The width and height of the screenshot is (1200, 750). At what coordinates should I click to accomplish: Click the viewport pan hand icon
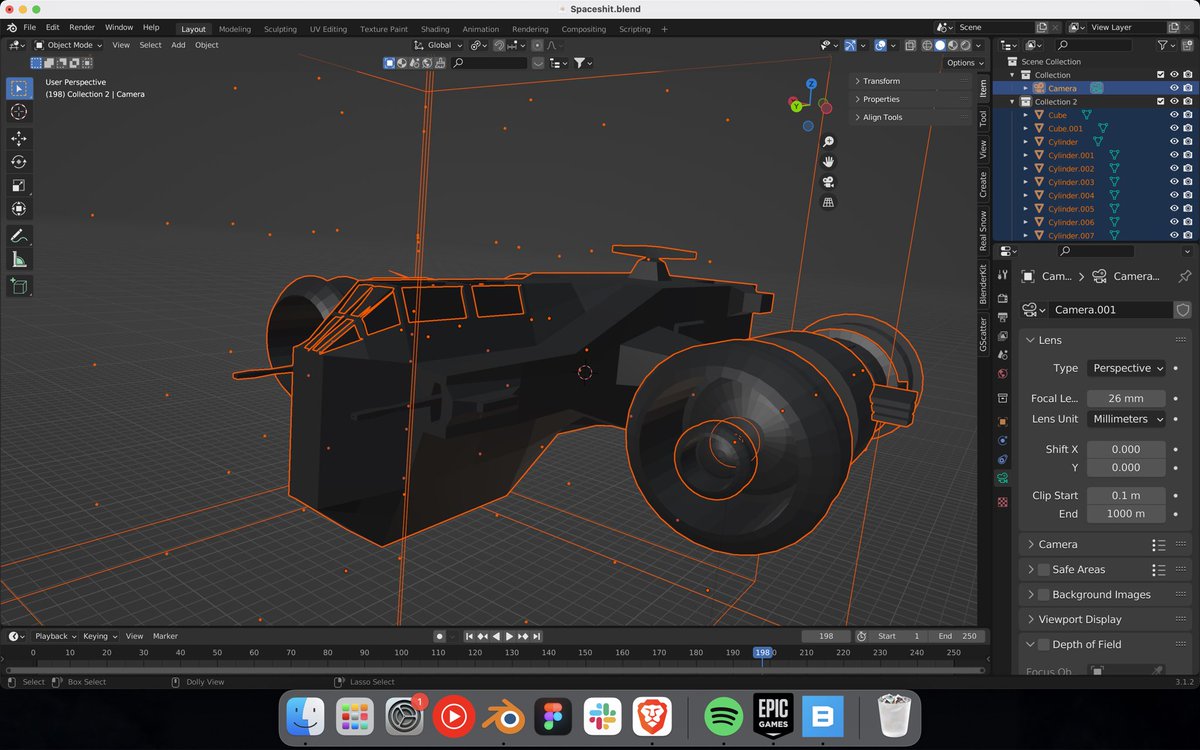(828, 162)
